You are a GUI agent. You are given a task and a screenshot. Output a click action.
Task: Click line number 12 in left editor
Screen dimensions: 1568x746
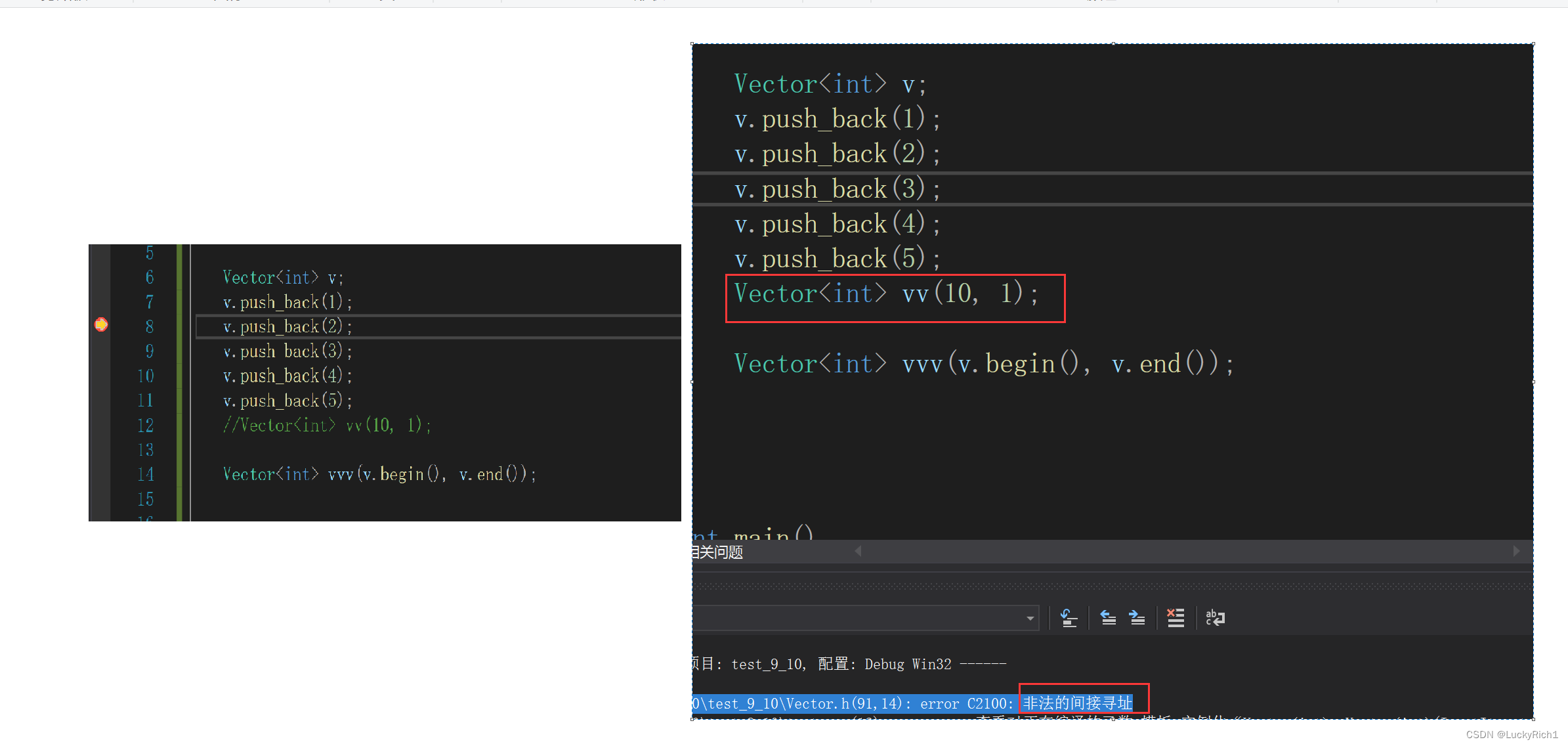[x=146, y=426]
